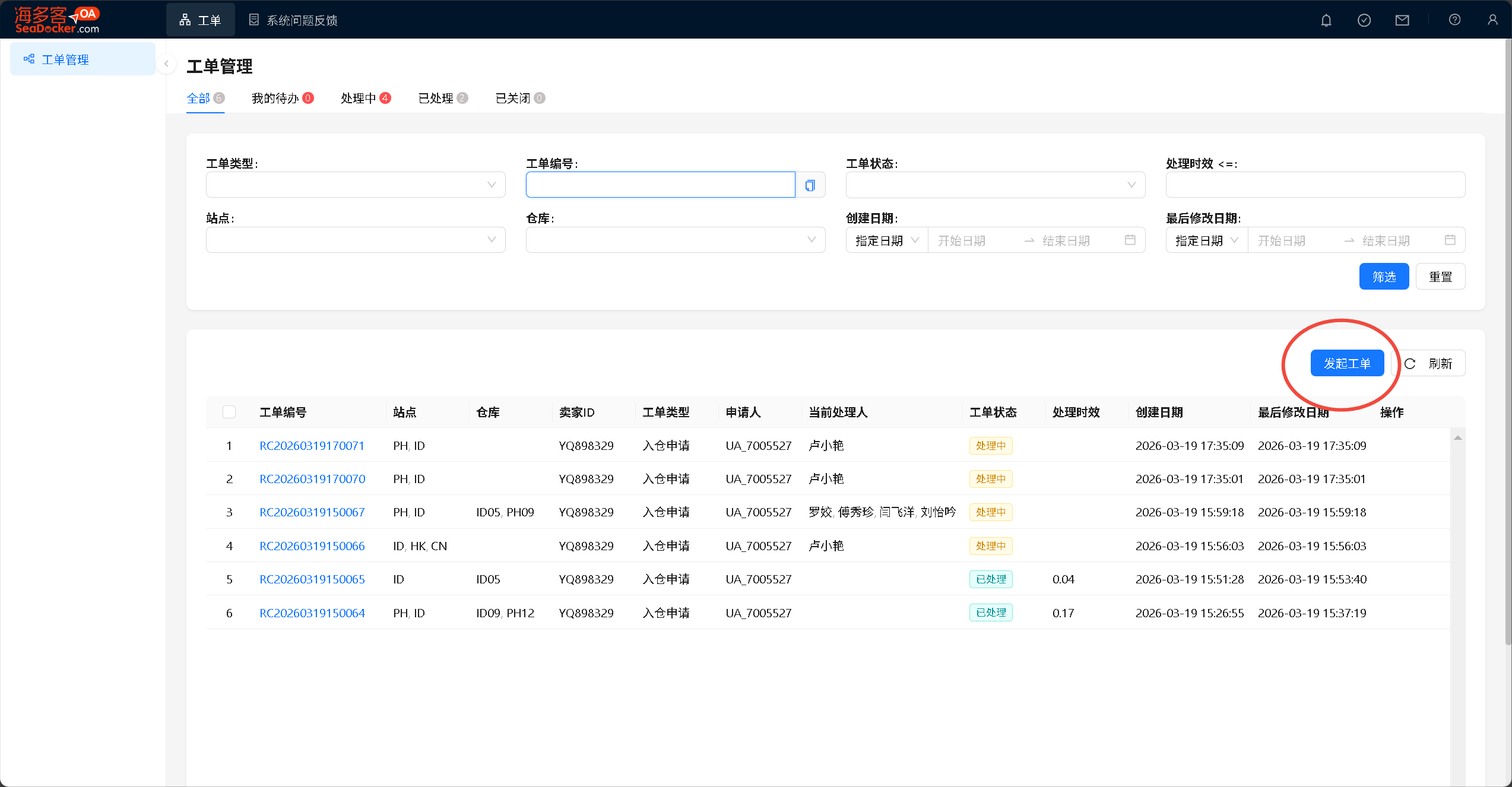
Task: Click the 发起工单 button
Action: 1346,363
